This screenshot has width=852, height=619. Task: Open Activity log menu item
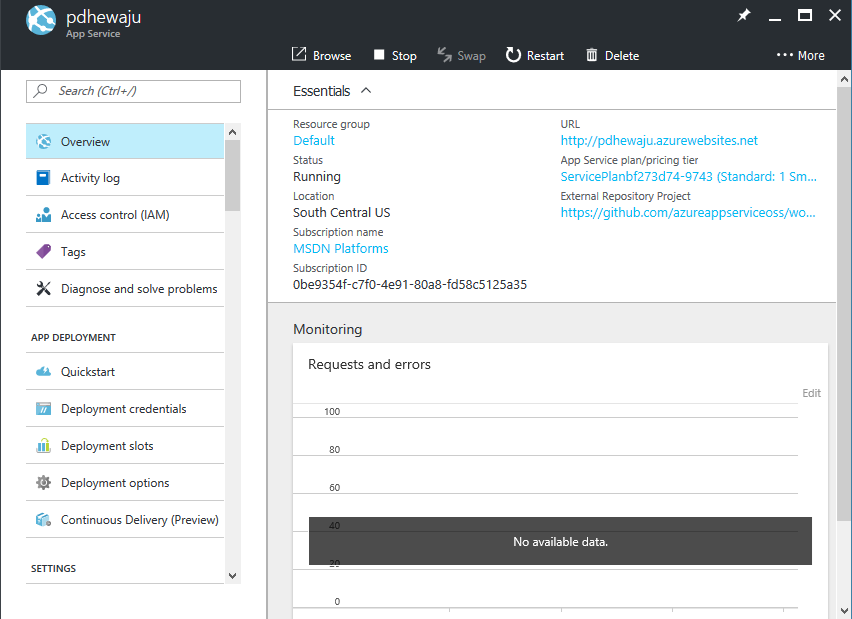click(x=125, y=178)
